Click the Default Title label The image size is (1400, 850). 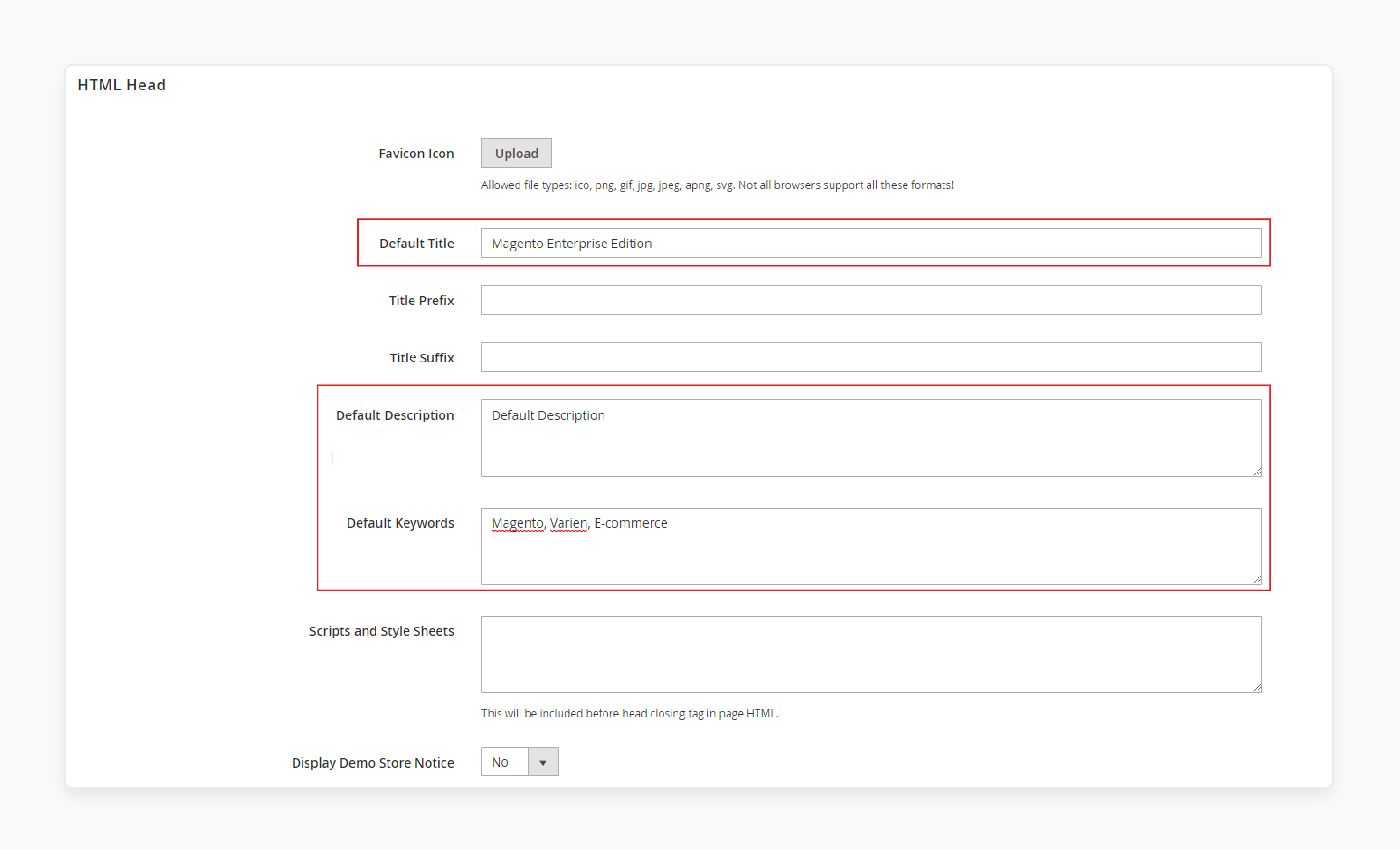coord(416,243)
